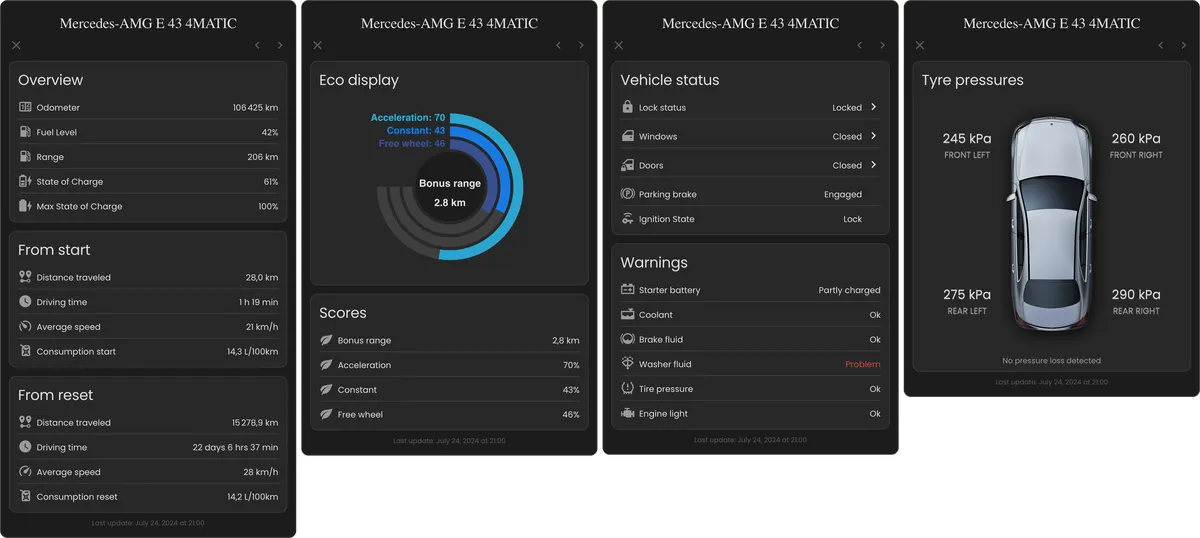Click the Washer fluid warning icon
The height and width of the screenshot is (538, 1200).
click(627, 364)
